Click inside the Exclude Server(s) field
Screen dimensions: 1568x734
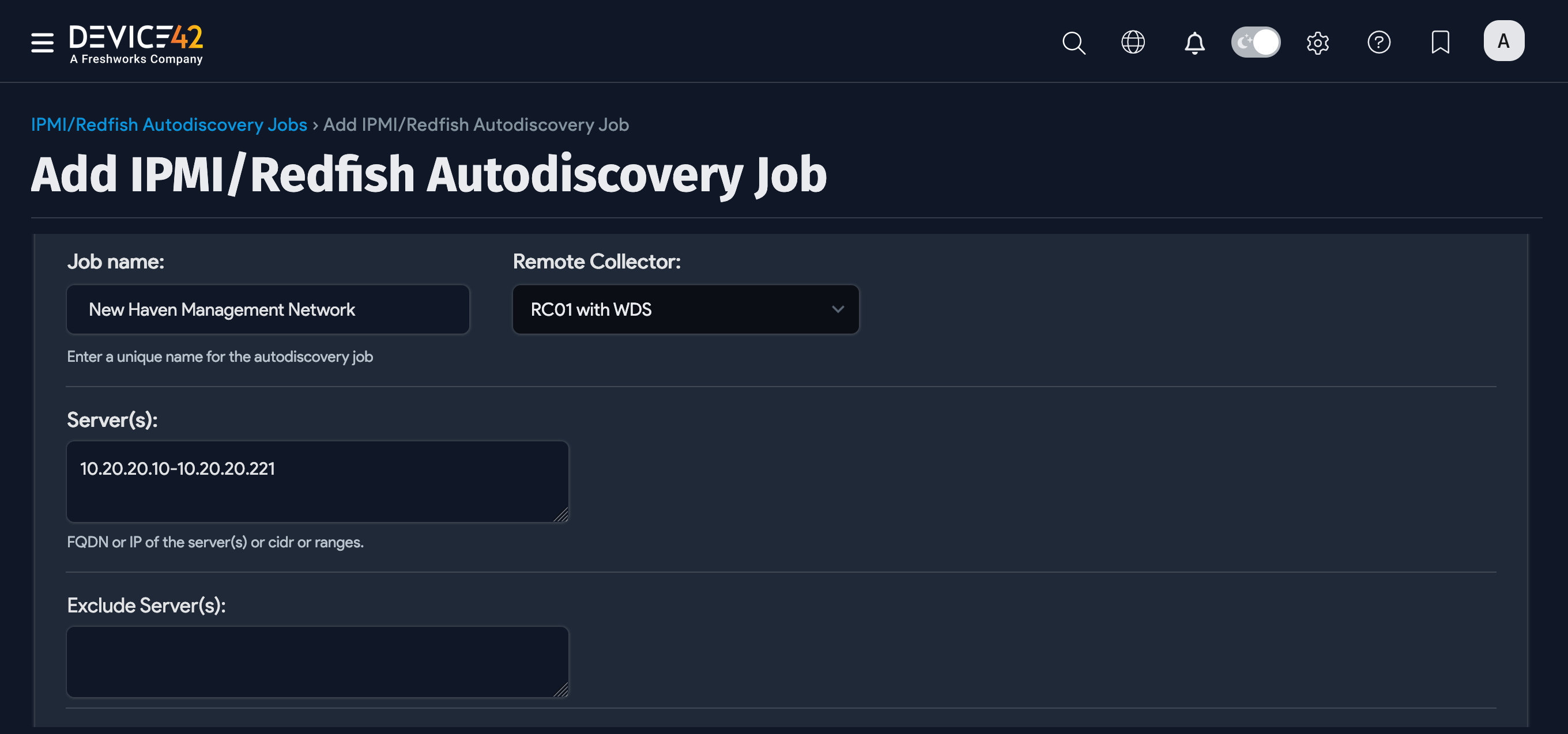coord(316,661)
